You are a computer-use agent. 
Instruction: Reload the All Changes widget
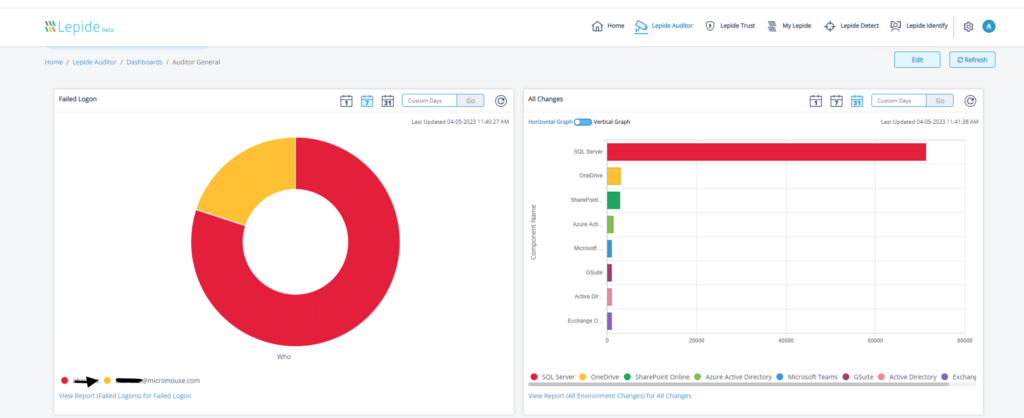pos(970,101)
